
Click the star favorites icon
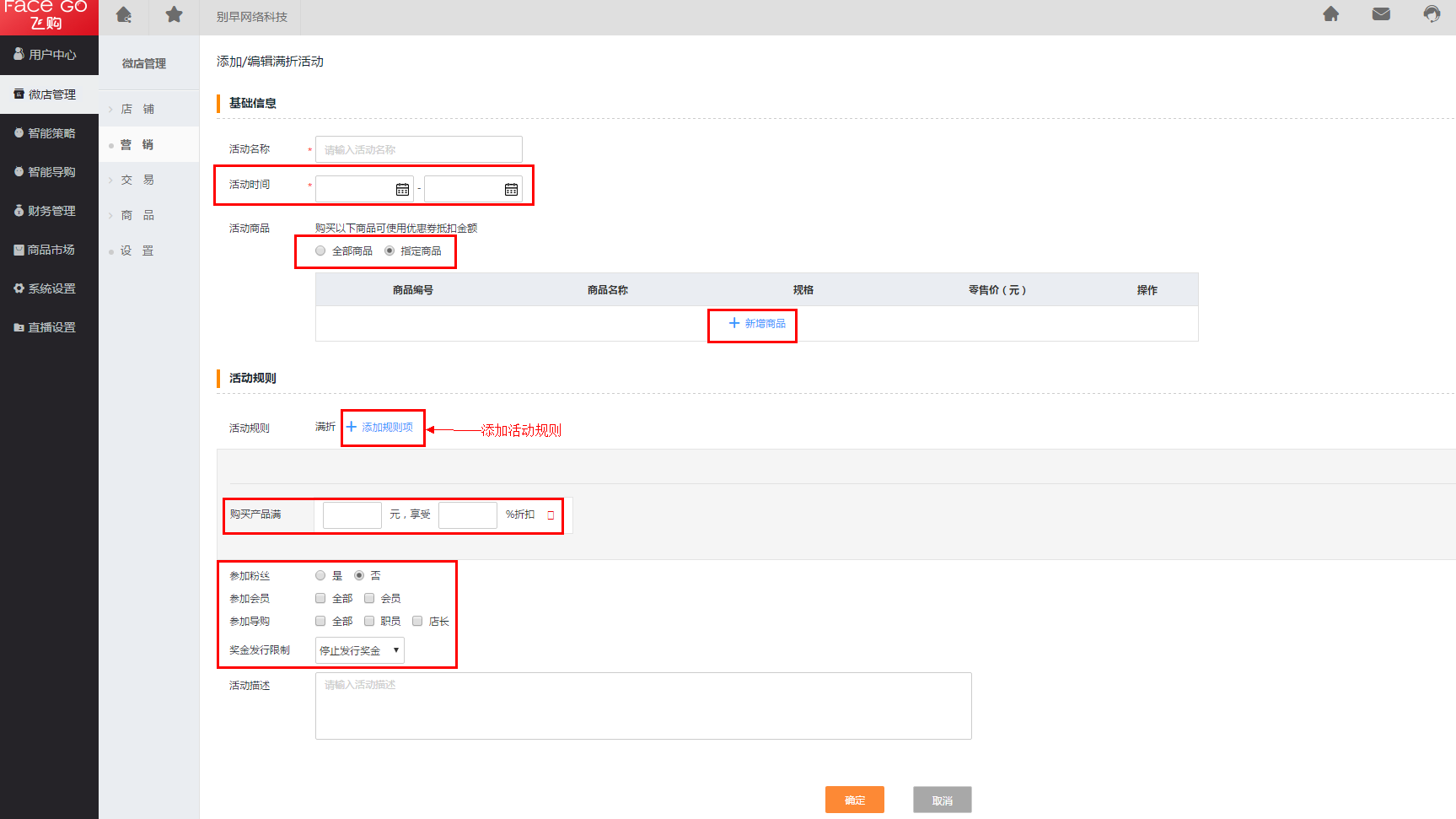pos(174,15)
